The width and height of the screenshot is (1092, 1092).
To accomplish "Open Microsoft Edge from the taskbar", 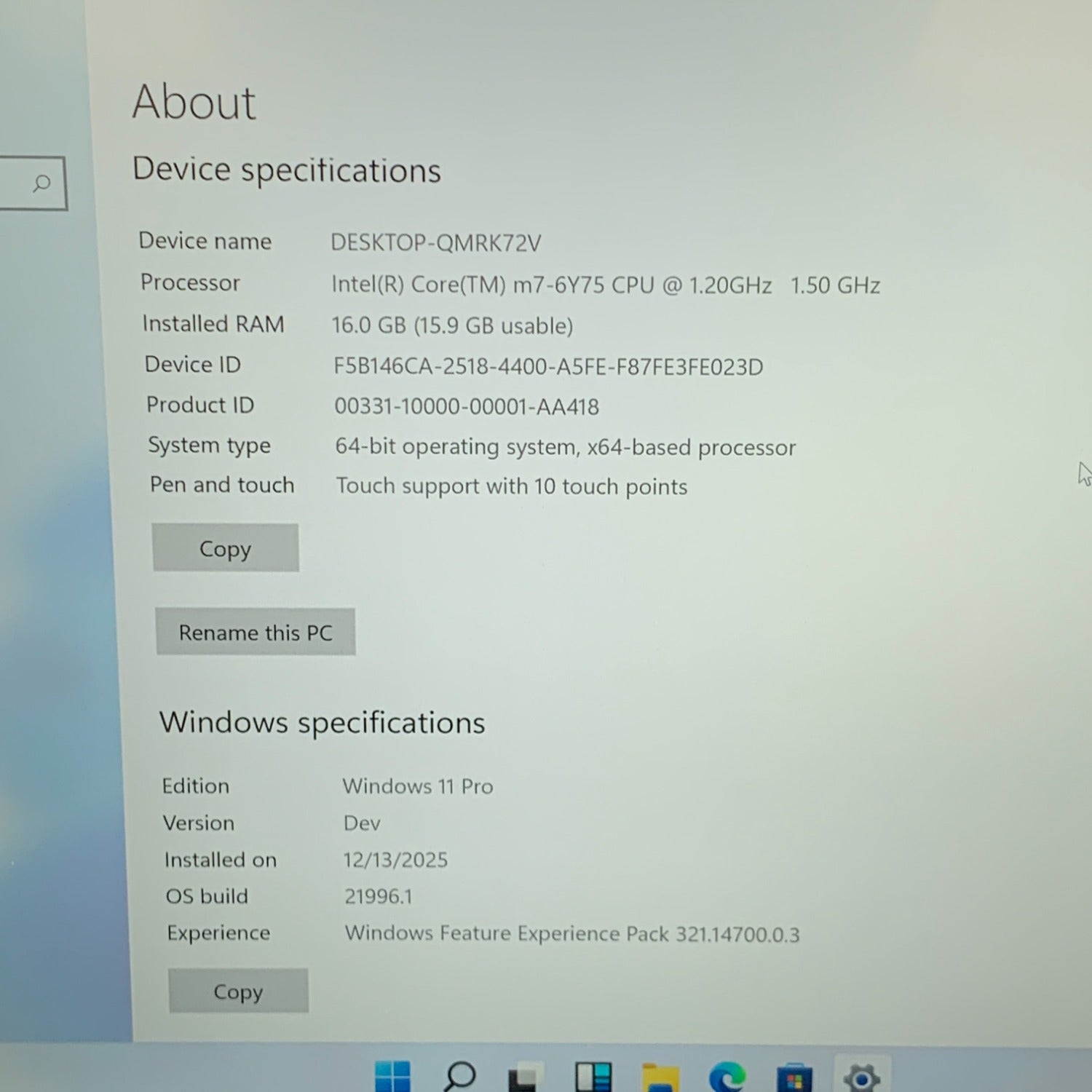I will tap(727, 1077).
